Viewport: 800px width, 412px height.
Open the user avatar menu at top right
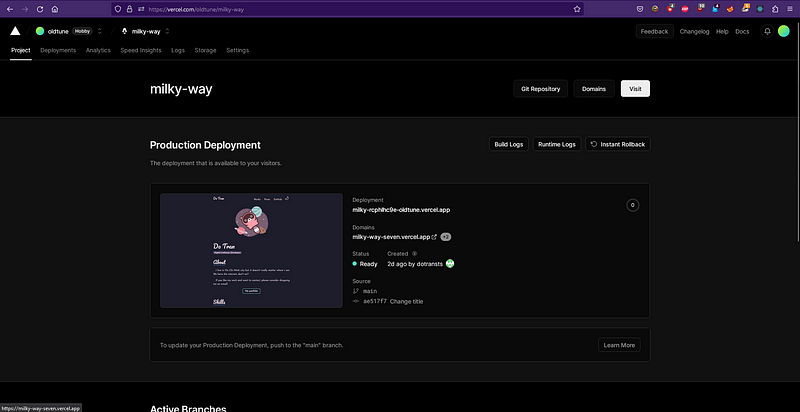(783, 31)
